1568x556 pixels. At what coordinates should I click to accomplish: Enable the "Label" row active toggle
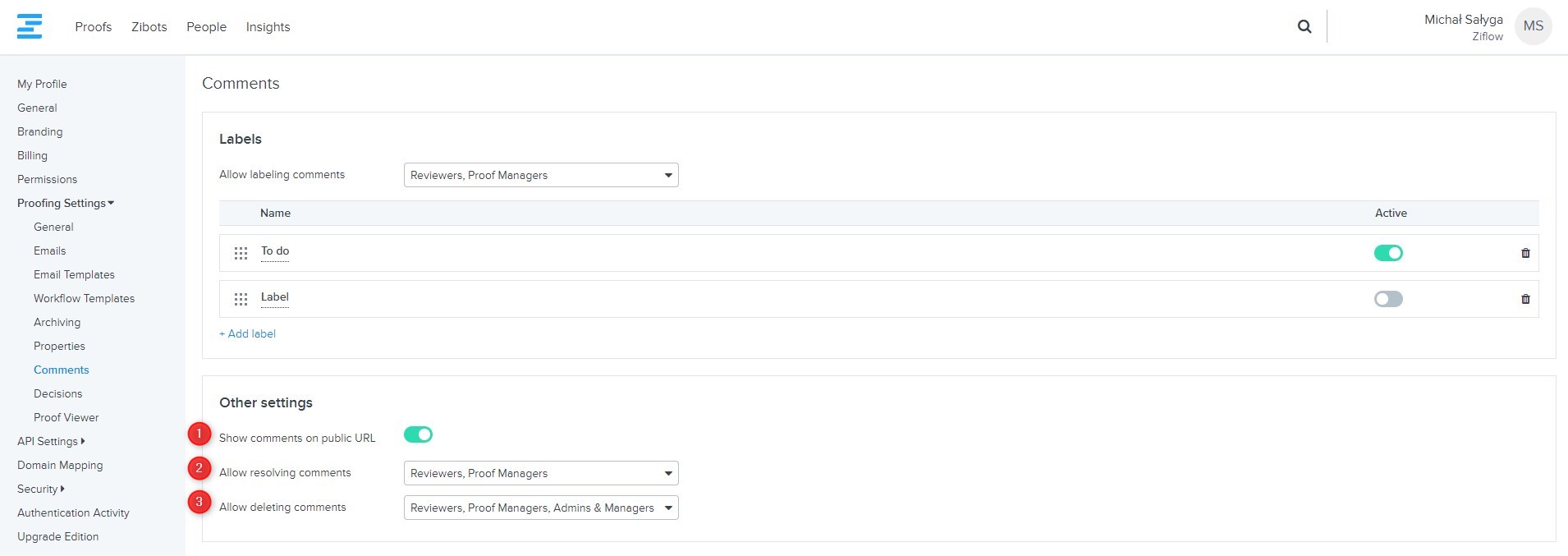1388,299
